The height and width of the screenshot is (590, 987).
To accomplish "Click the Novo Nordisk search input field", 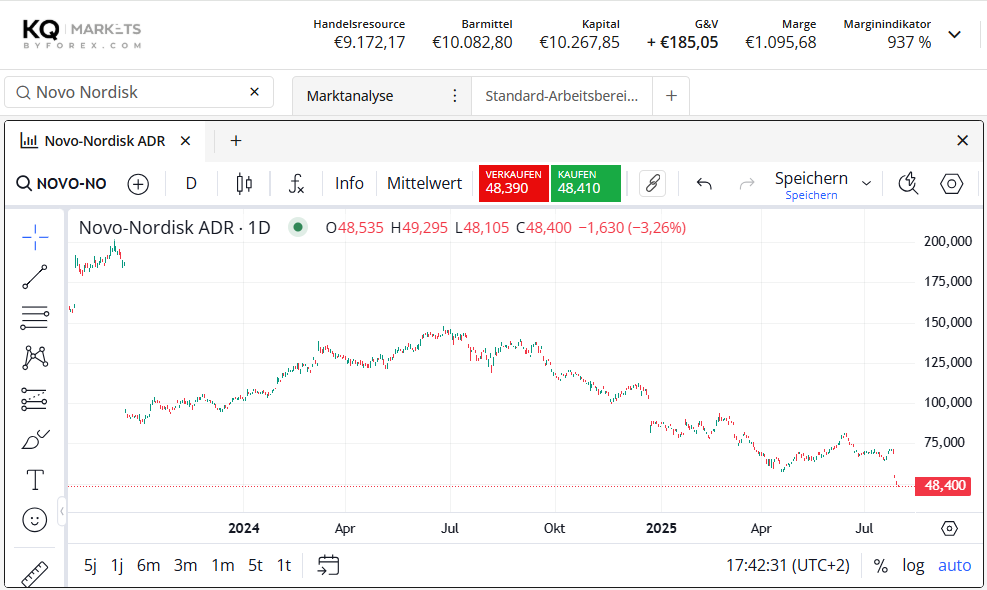I will coord(138,92).
